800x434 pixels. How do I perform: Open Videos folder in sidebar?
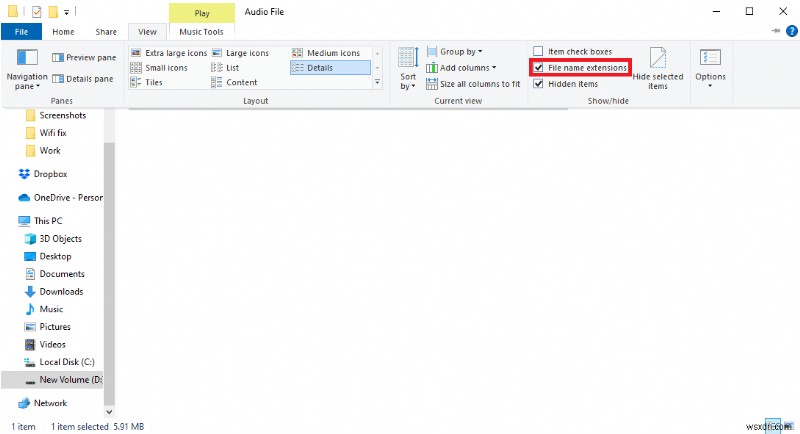(45, 345)
